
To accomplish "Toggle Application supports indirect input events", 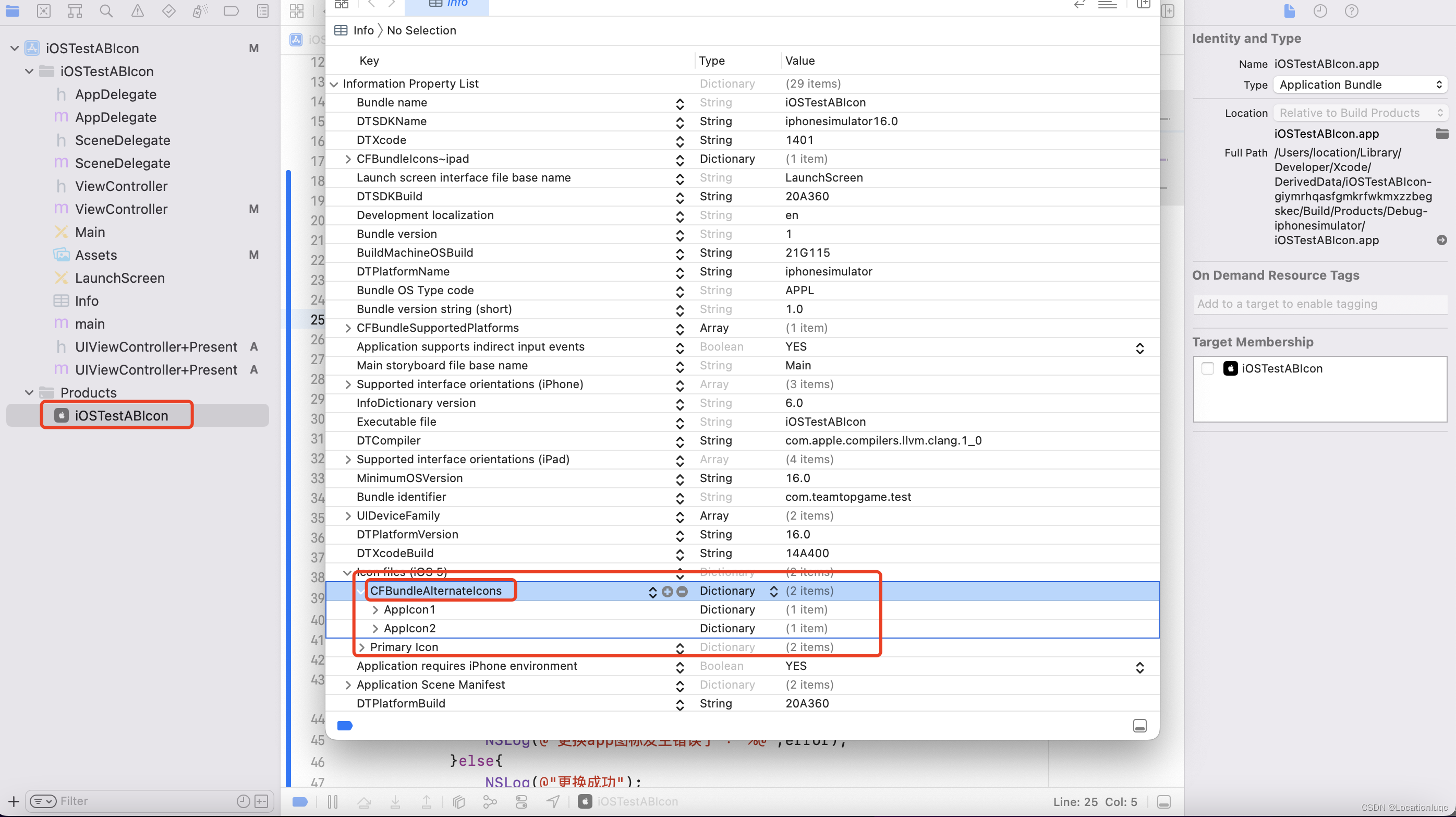I will tap(1139, 346).
